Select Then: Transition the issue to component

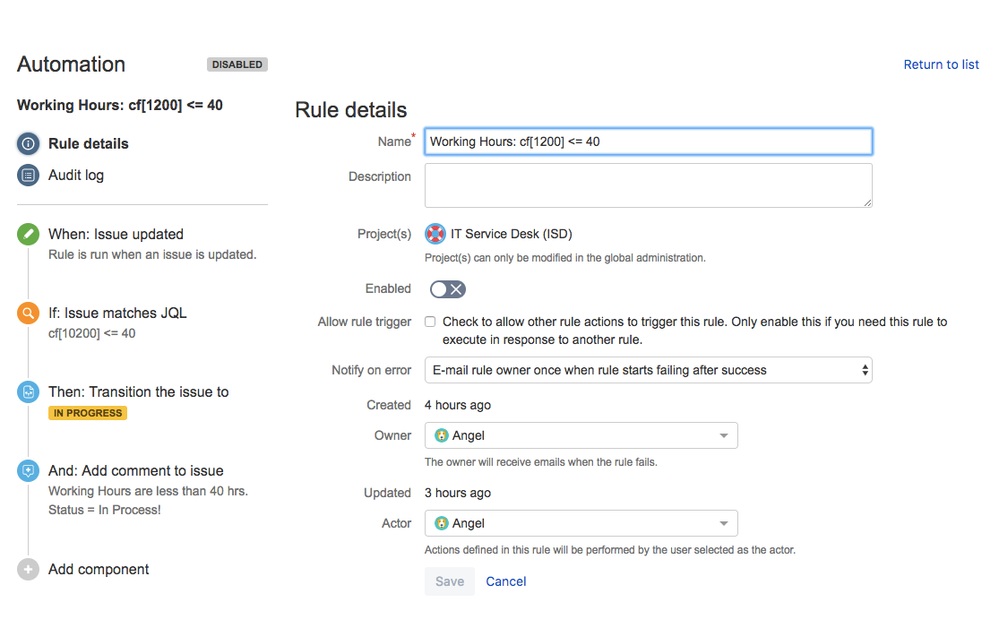point(138,392)
